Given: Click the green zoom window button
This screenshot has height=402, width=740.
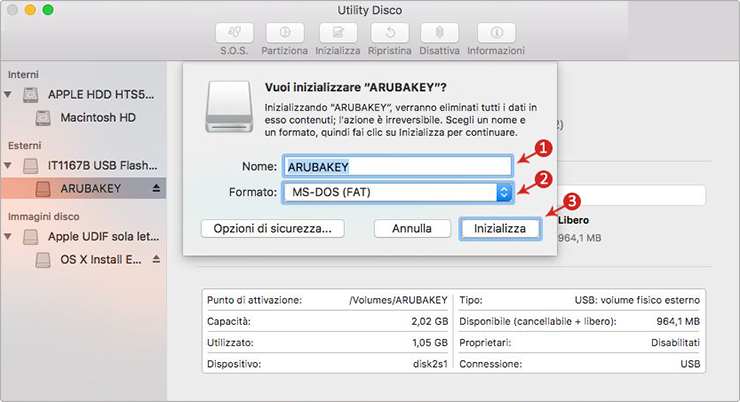Looking at the screenshot, I should [x=48, y=10].
